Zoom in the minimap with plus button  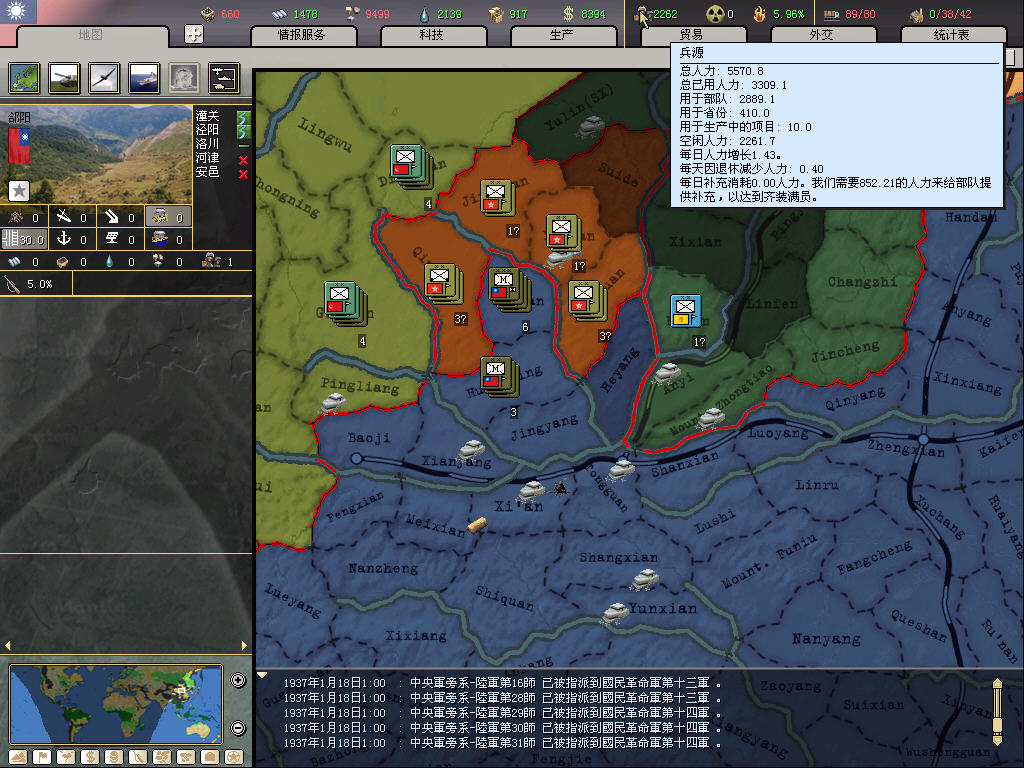(x=238, y=680)
